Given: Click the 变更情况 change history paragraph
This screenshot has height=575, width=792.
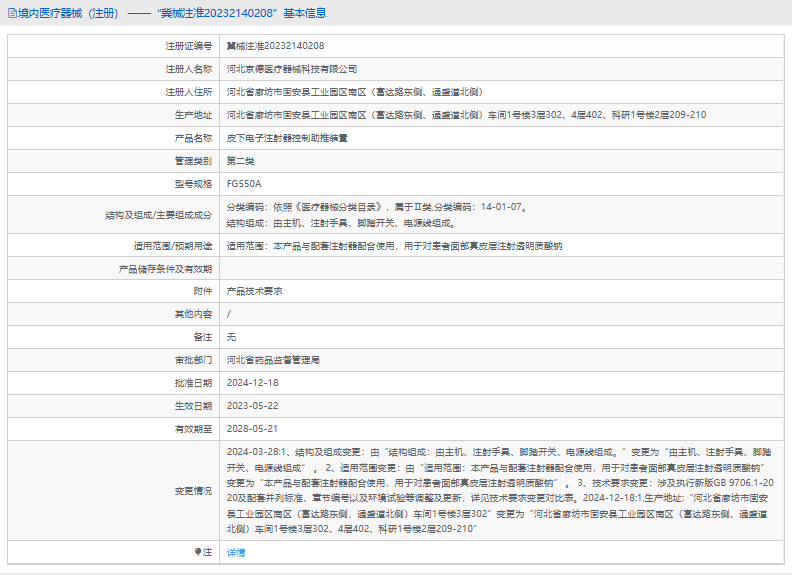Looking at the screenshot, I should tap(500, 490).
